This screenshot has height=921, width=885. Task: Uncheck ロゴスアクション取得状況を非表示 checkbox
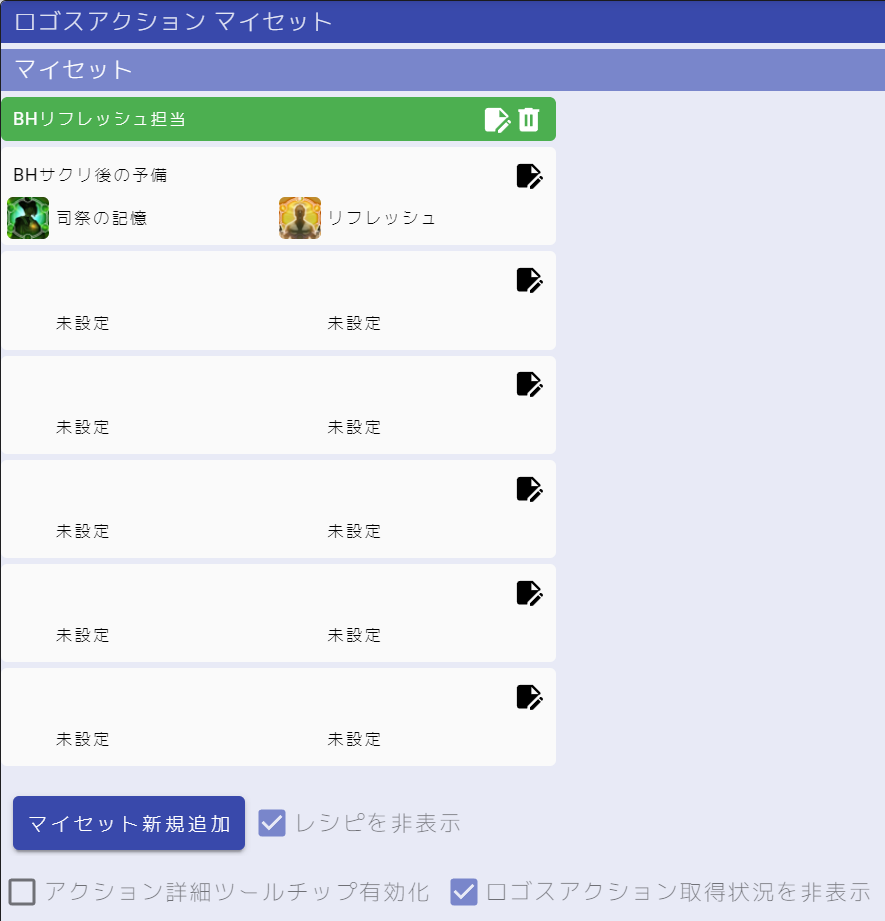(463, 892)
